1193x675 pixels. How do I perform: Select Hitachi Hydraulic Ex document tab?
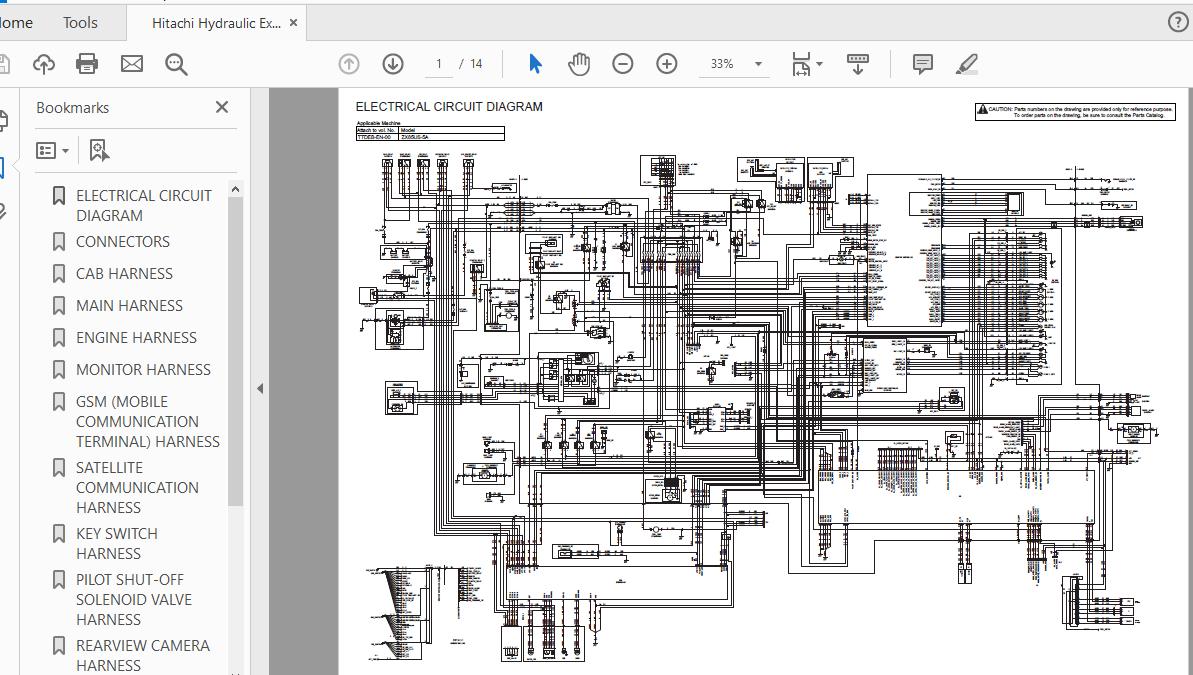pos(216,23)
